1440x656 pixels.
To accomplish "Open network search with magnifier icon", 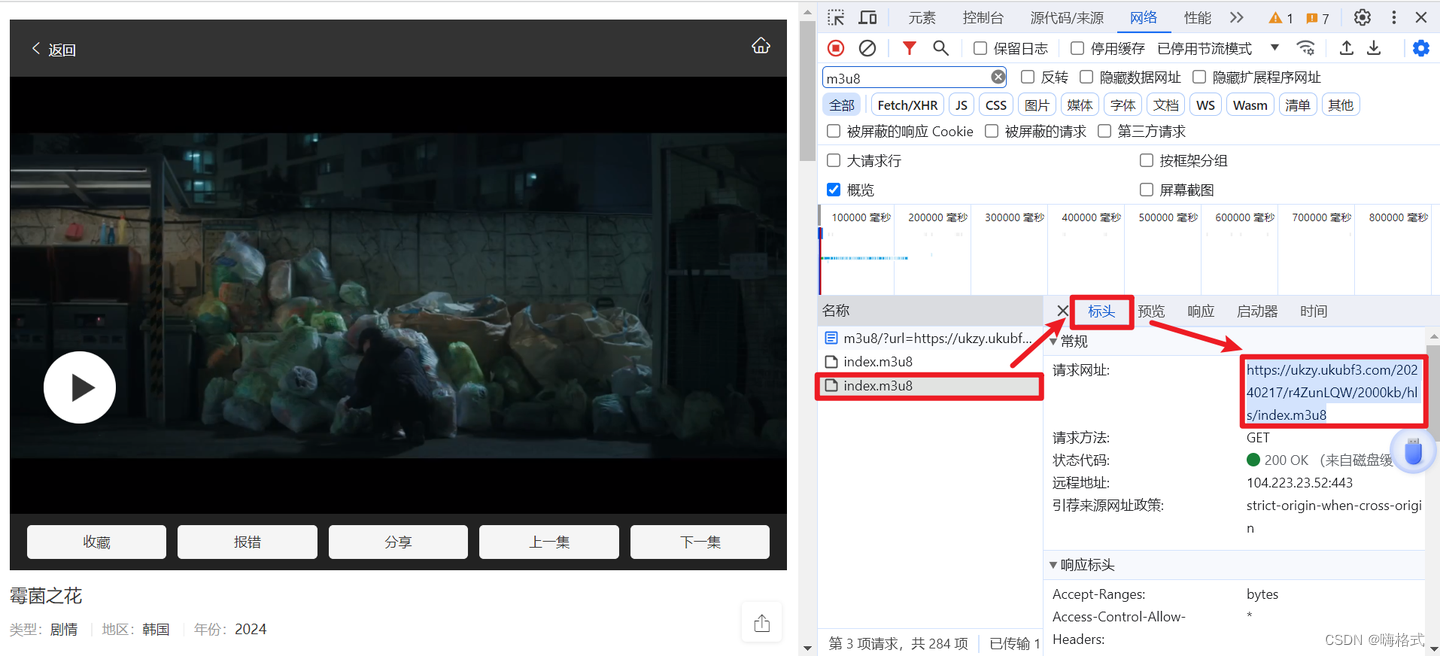I will [941, 48].
